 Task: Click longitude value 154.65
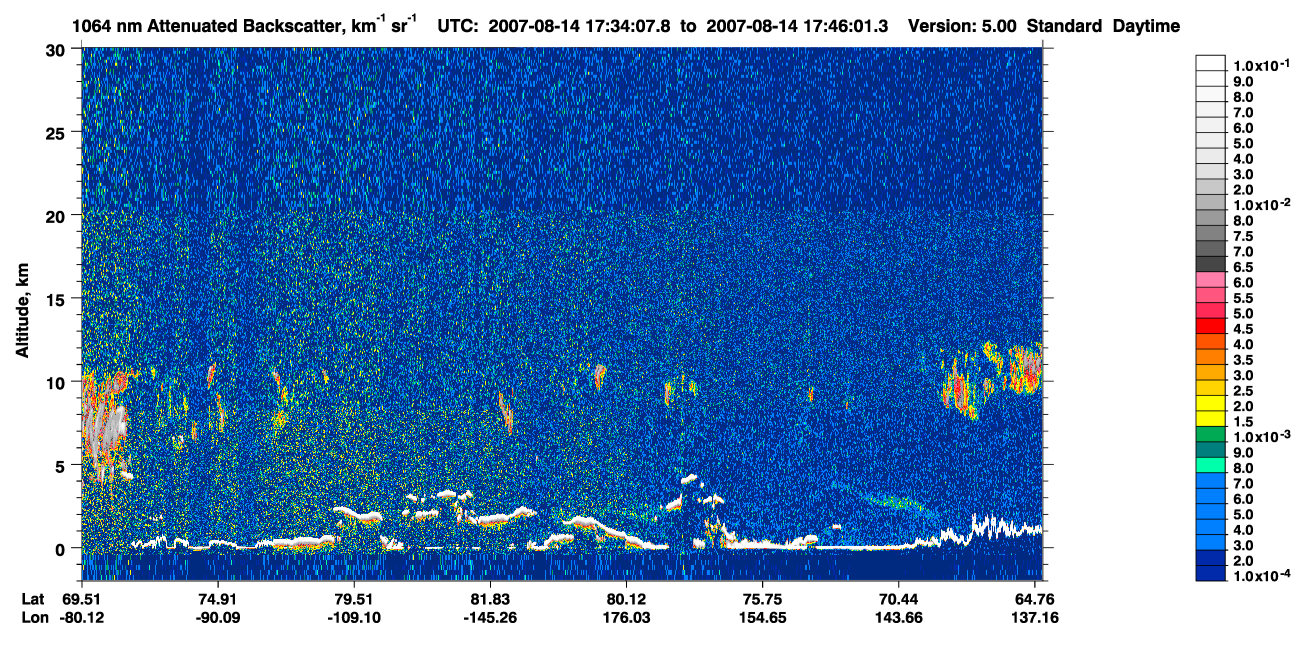[762, 617]
